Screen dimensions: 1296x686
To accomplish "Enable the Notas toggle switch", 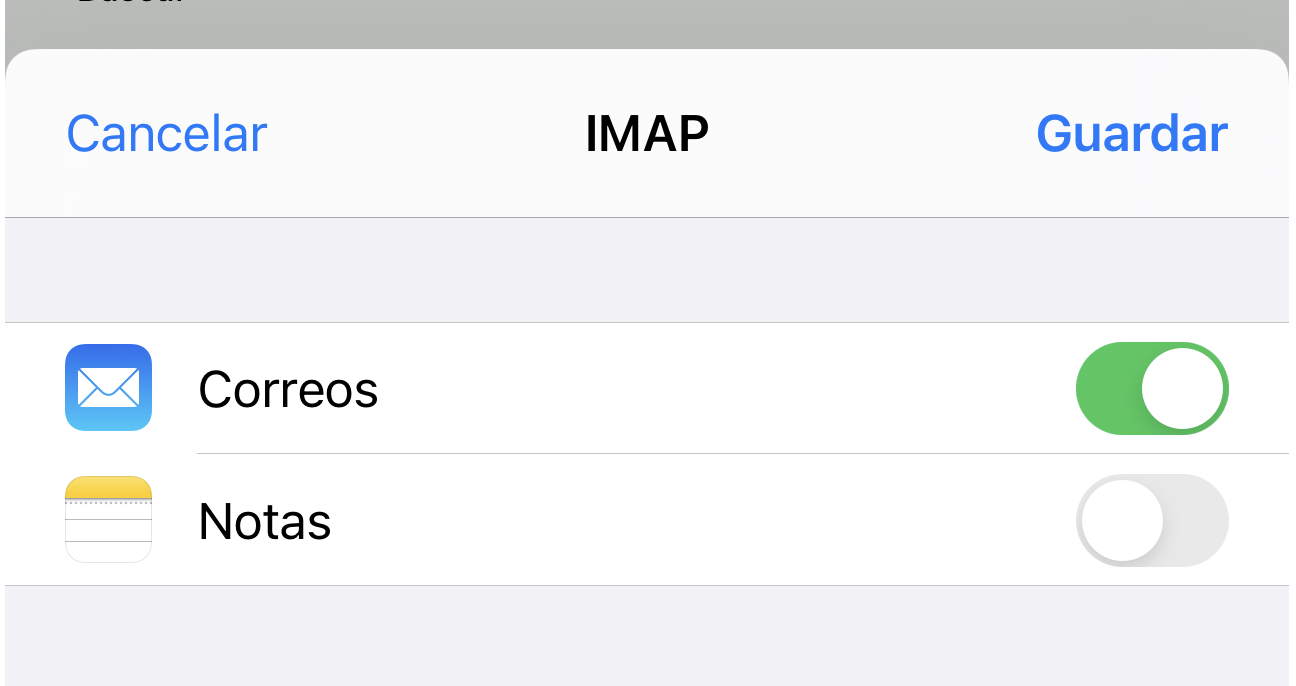I will tap(1151, 520).
